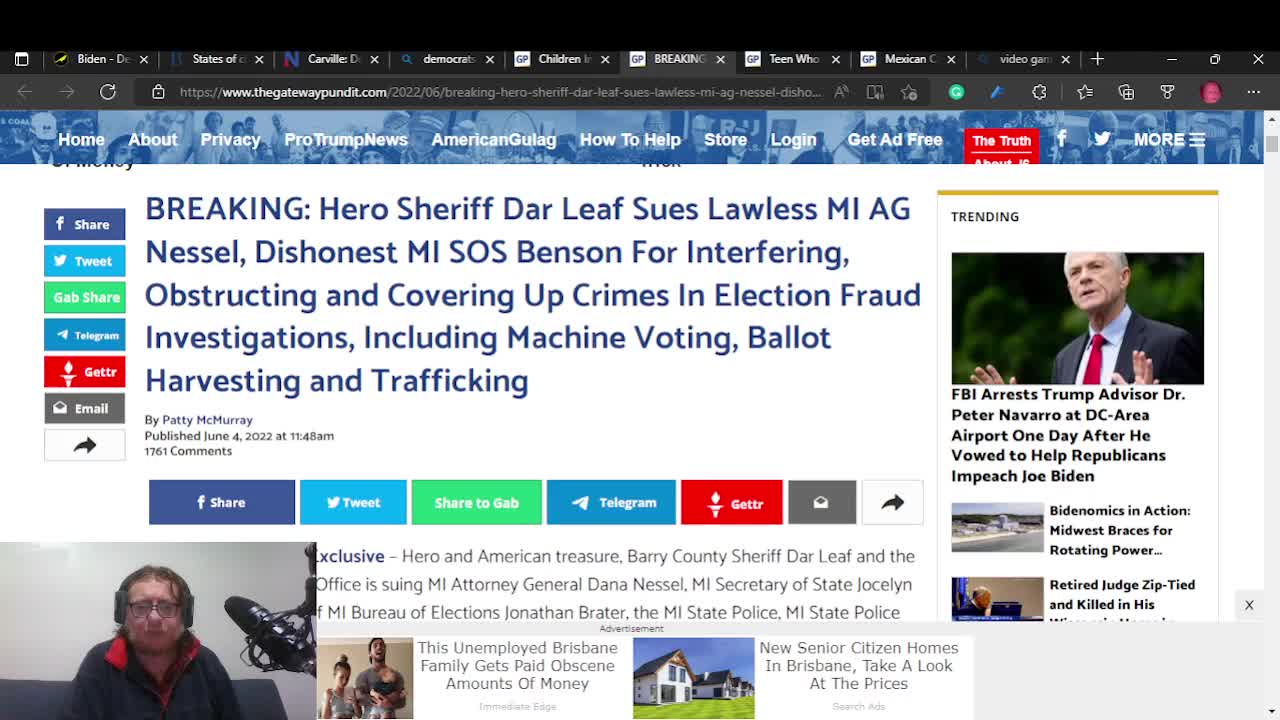Switch to the 'Teen Who' tab
This screenshot has width=1280, height=720.
pyautogui.click(x=794, y=59)
